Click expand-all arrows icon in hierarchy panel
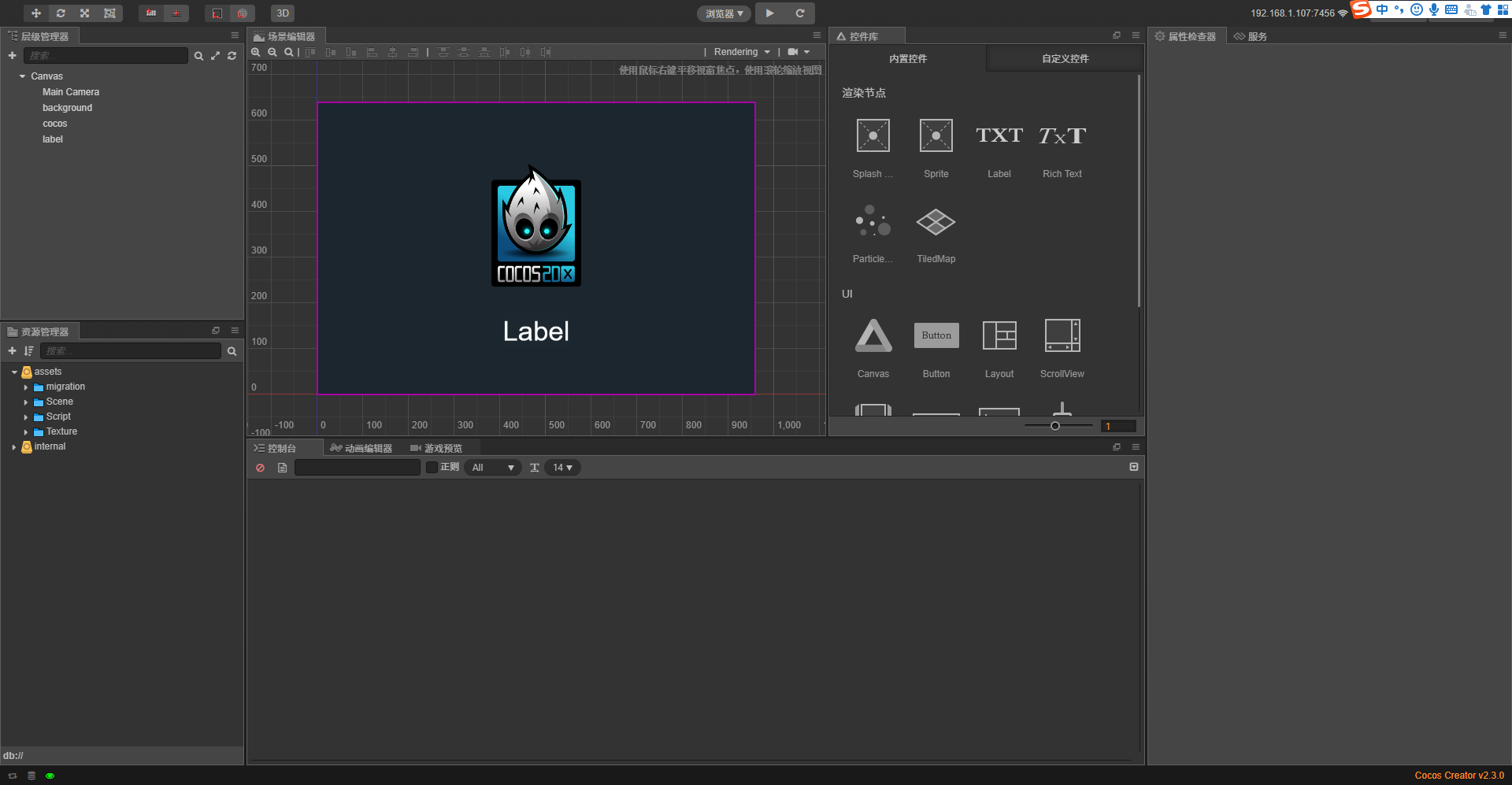Image resolution: width=1512 pixels, height=785 pixels. [x=215, y=56]
